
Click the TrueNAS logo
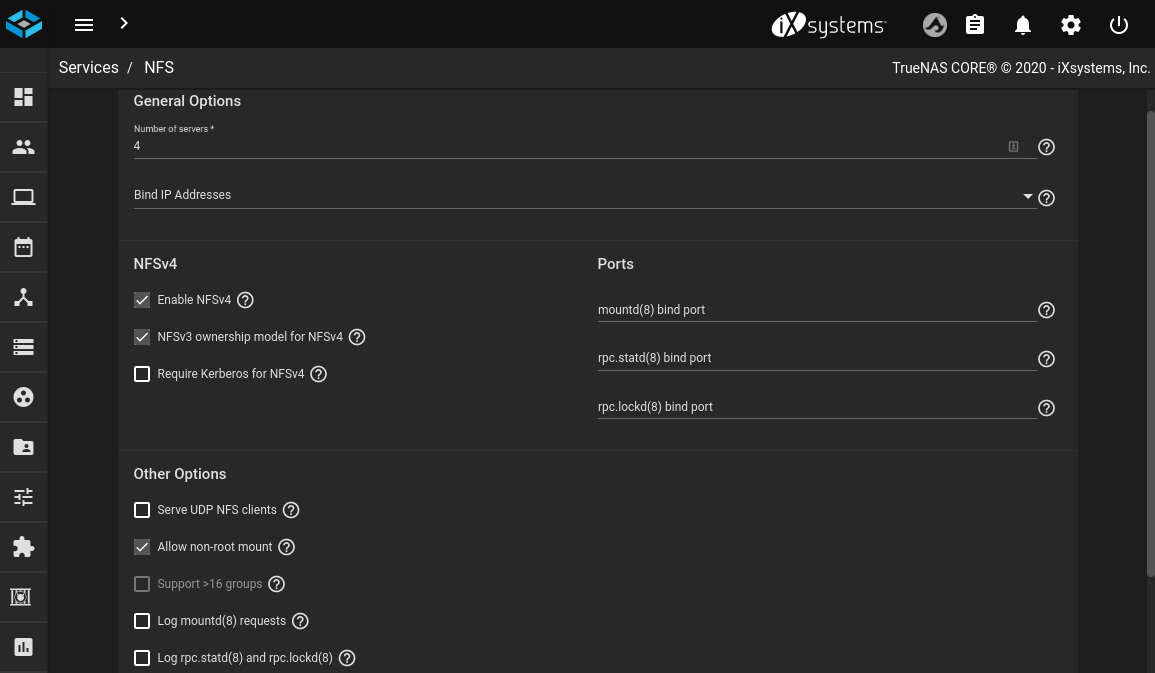[24, 24]
